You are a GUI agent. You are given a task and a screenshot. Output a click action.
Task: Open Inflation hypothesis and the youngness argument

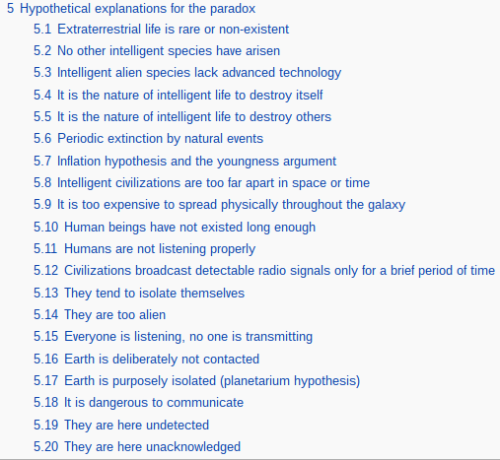pyautogui.click(x=185, y=161)
